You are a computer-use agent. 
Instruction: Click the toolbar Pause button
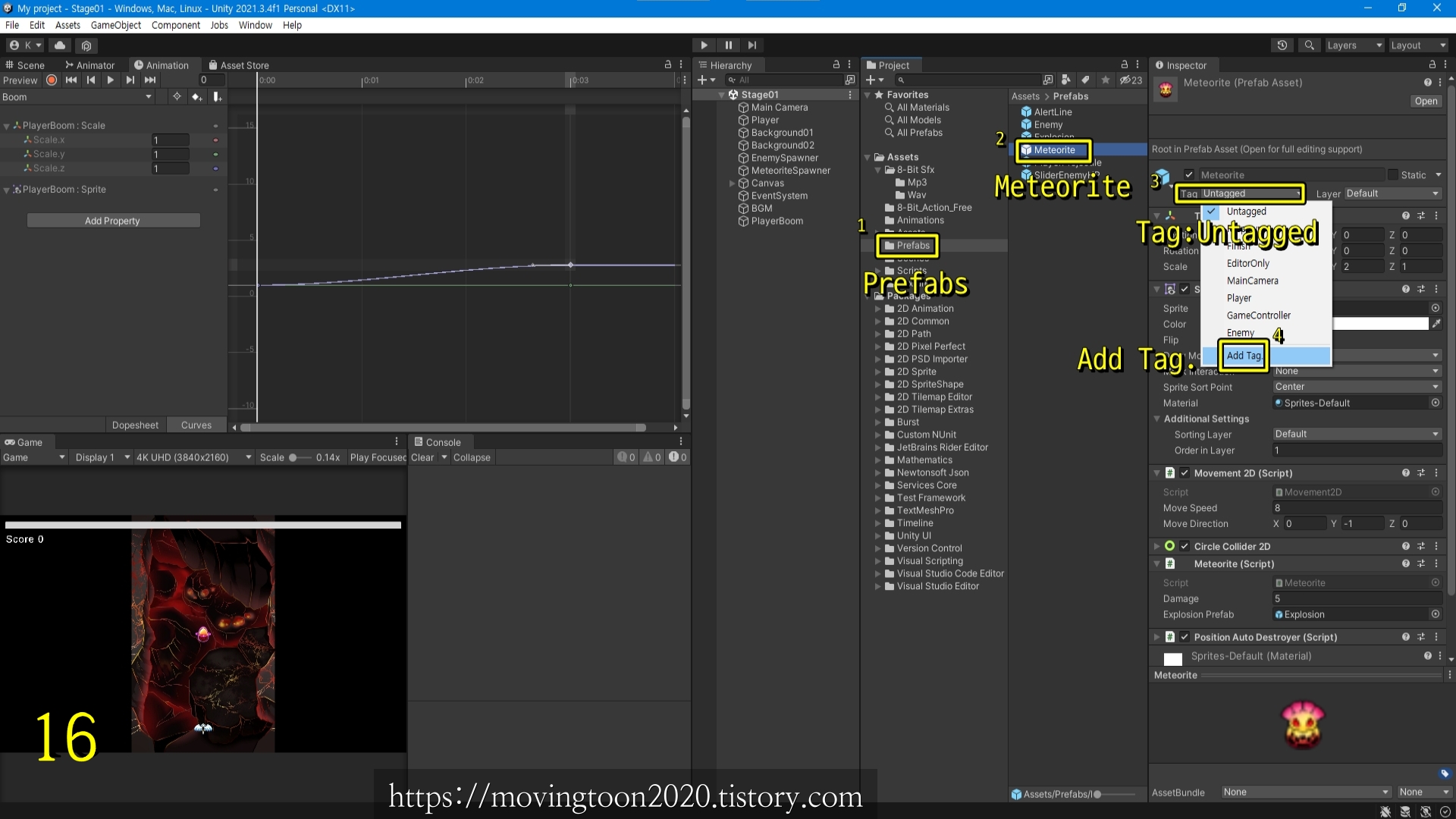pos(728,45)
